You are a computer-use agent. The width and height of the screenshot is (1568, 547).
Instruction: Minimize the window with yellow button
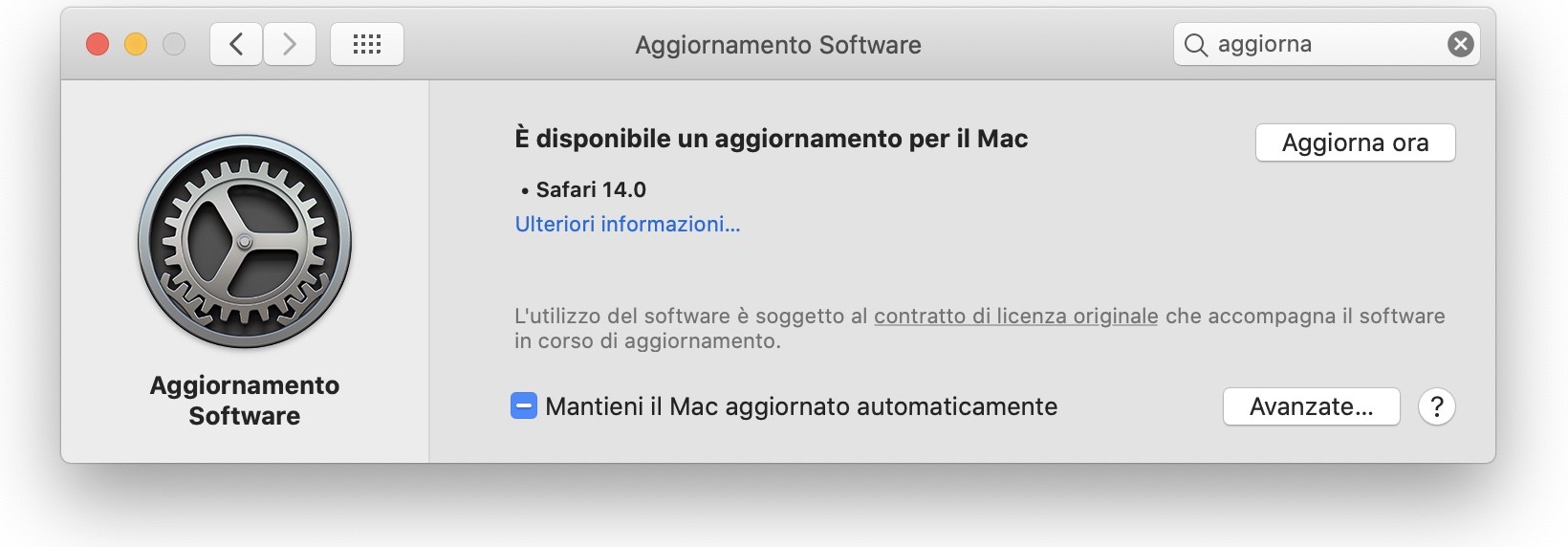click(136, 44)
